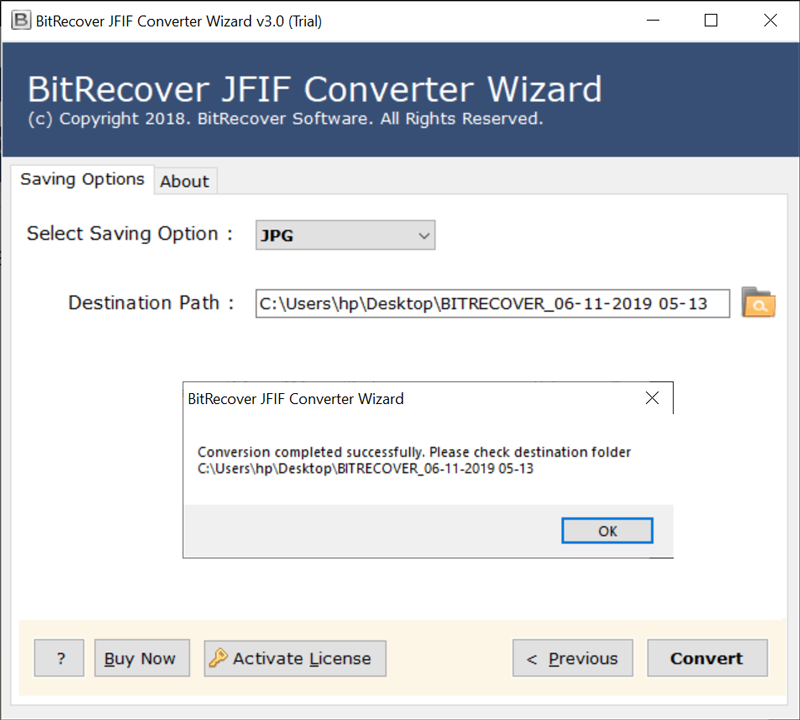Viewport: 800px width, 720px height.
Task: Click the destination path line in the dialog
Action: [x=365, y=468]
